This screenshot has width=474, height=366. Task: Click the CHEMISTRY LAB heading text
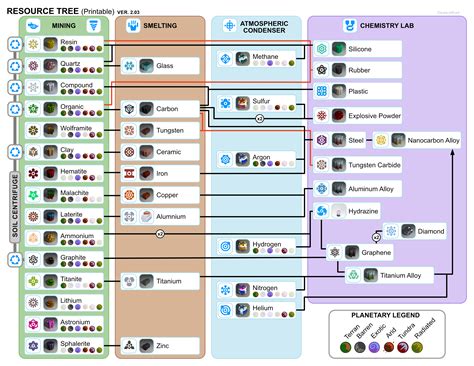click(387, 26)
